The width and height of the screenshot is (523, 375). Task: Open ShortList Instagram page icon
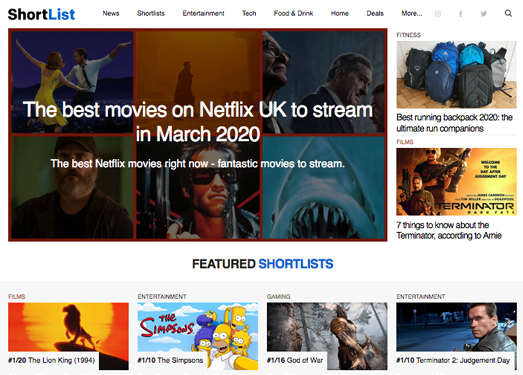click(x=438, y=14)
